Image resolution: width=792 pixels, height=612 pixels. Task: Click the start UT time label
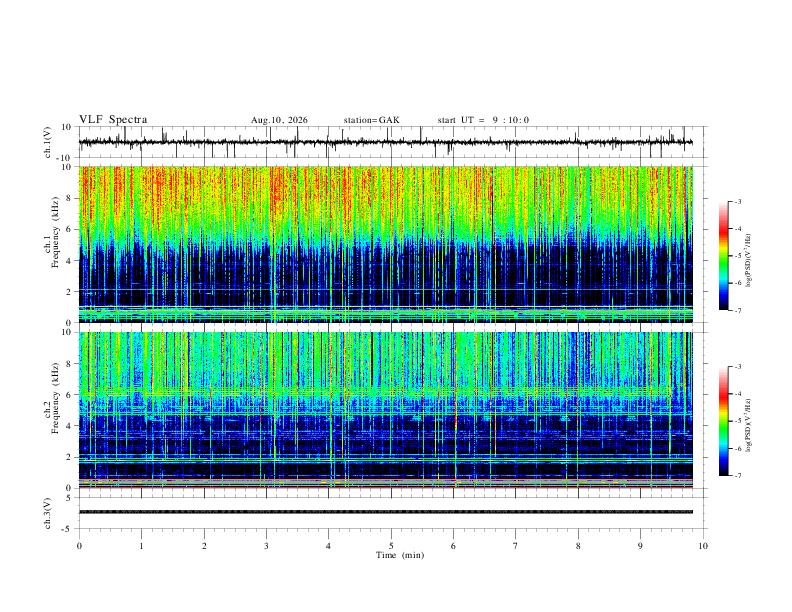[483, 120]
